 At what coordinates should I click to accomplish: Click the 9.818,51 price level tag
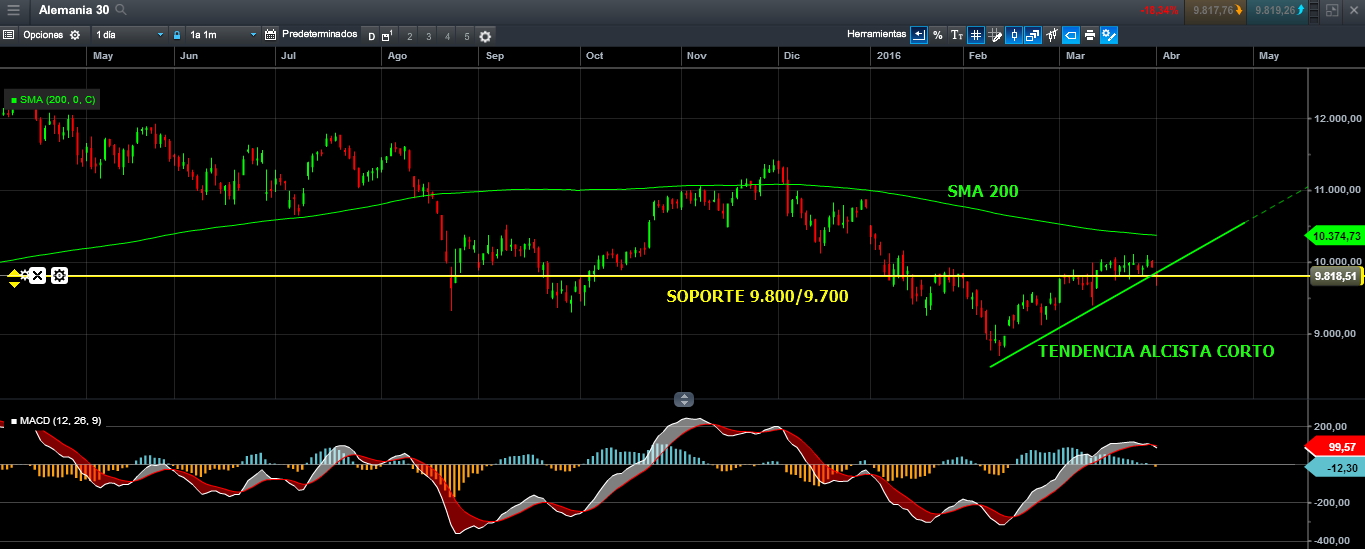pos(1335,276)
